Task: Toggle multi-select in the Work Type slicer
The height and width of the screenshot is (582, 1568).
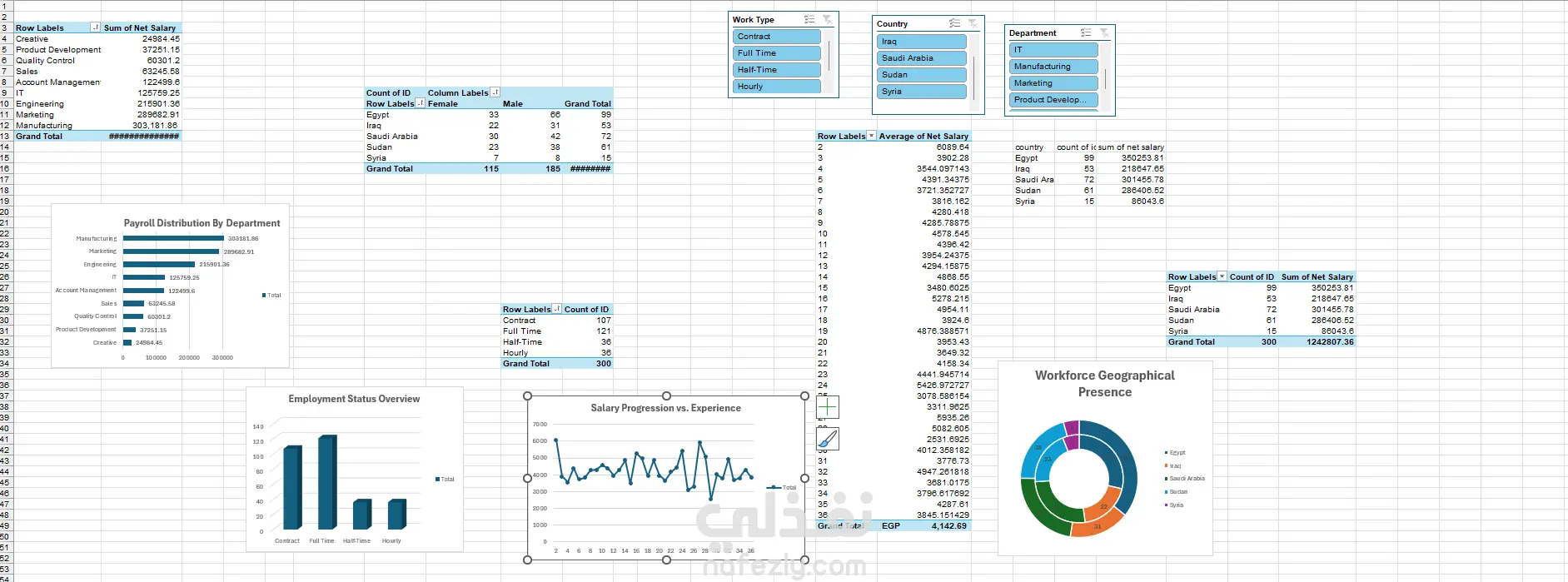Action: point(809,19)
